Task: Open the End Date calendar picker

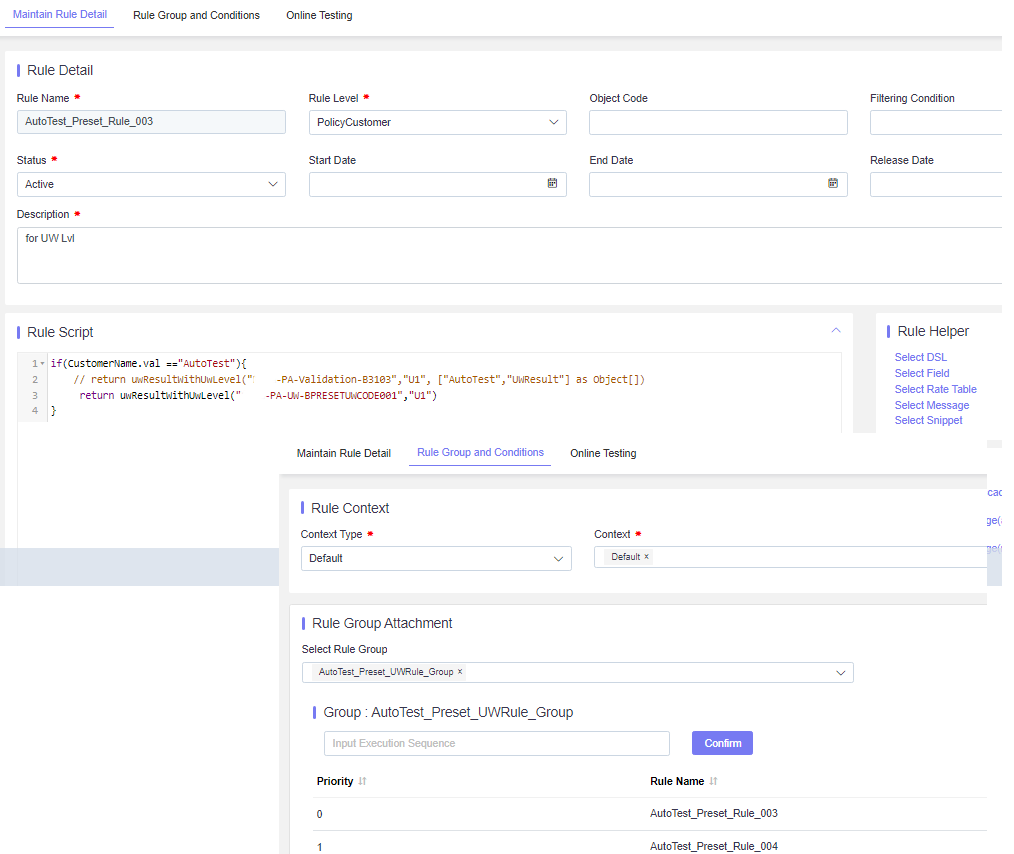Action: (833, 184)
